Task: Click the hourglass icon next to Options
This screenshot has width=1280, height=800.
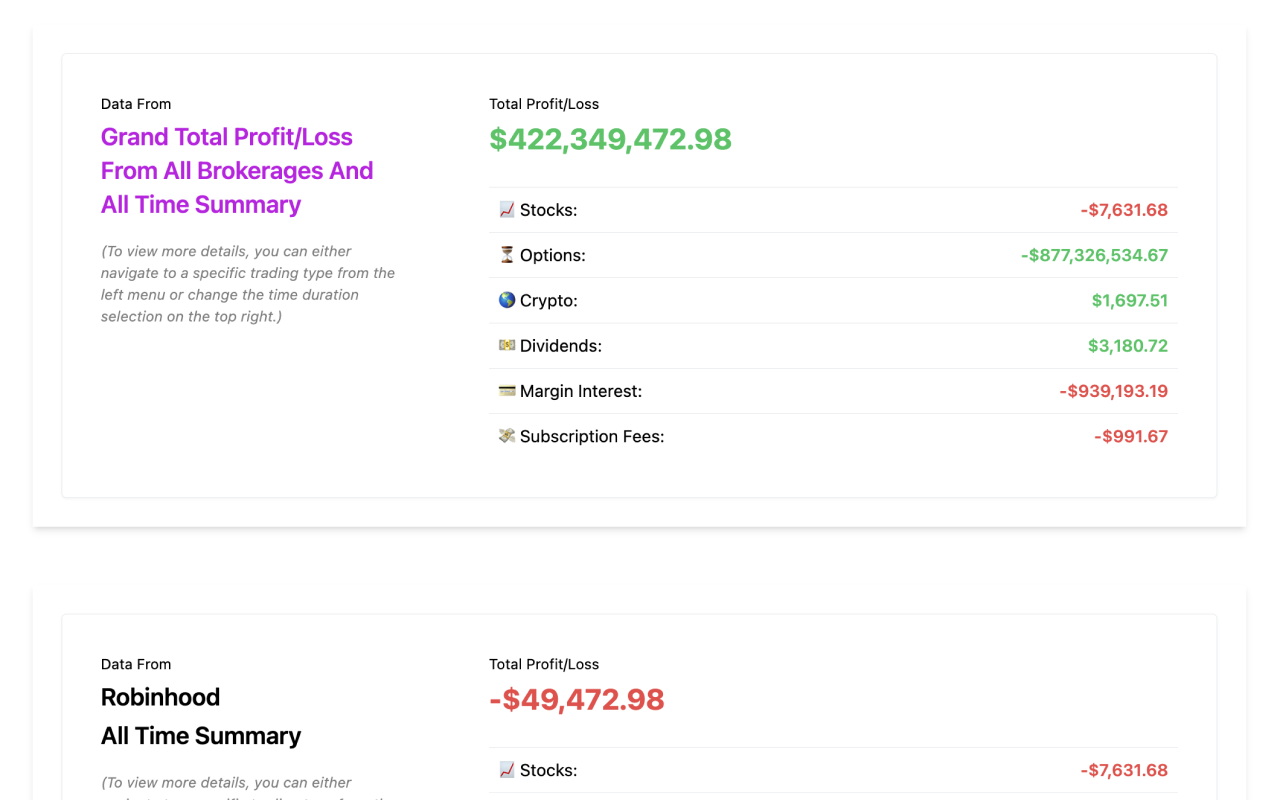Action: click(x=507, y=255)
